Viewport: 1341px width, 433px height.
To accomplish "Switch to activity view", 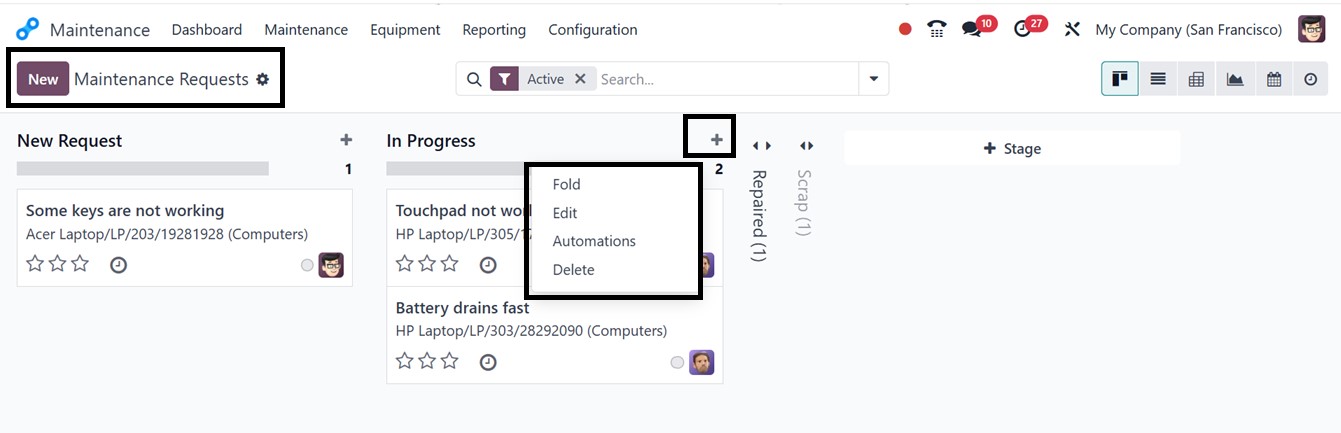I will [1311, 79].
